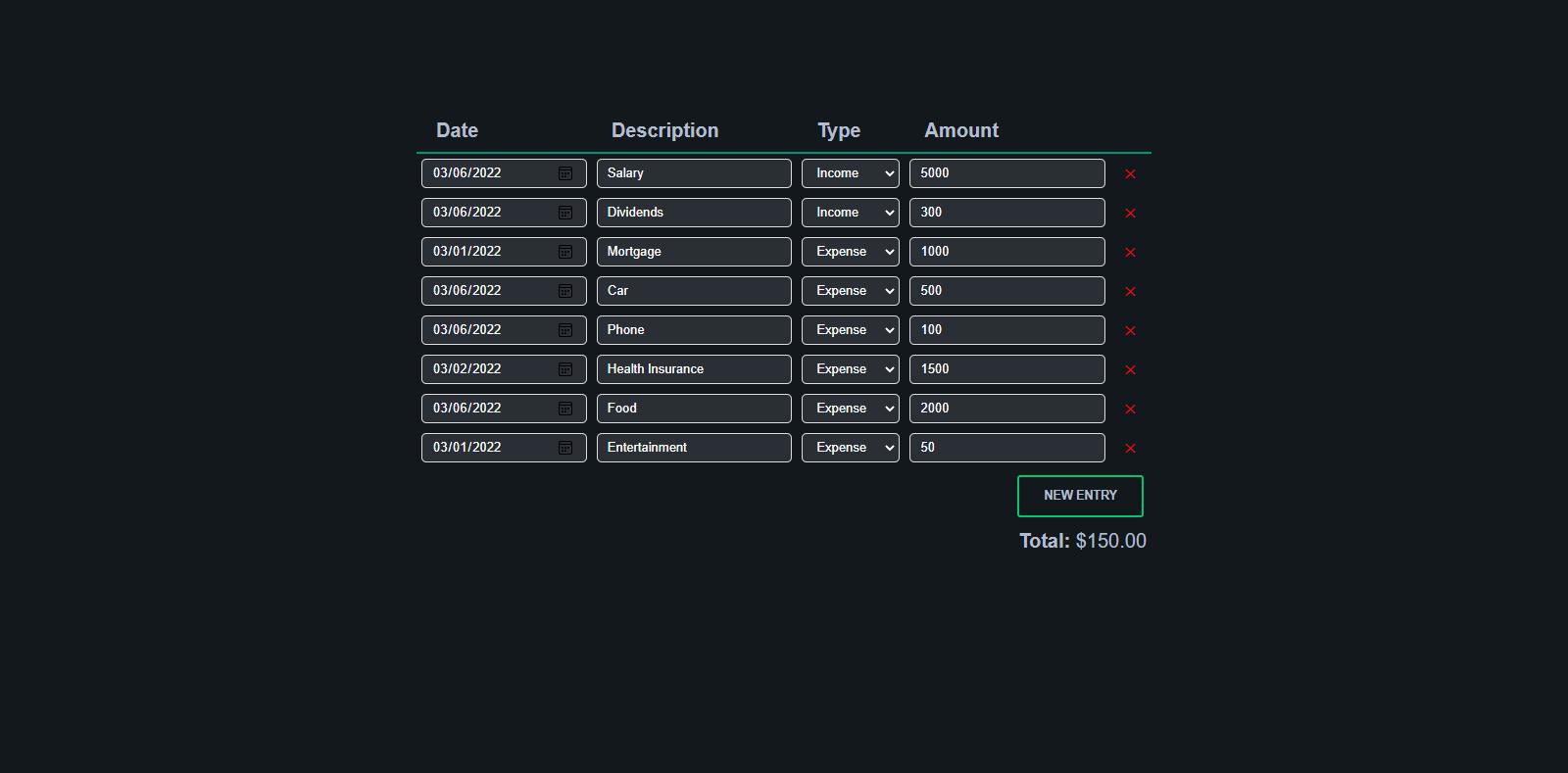
Task: Edit the Health Insurance description field
Action: pyautogui.click(x=693, y=369)
